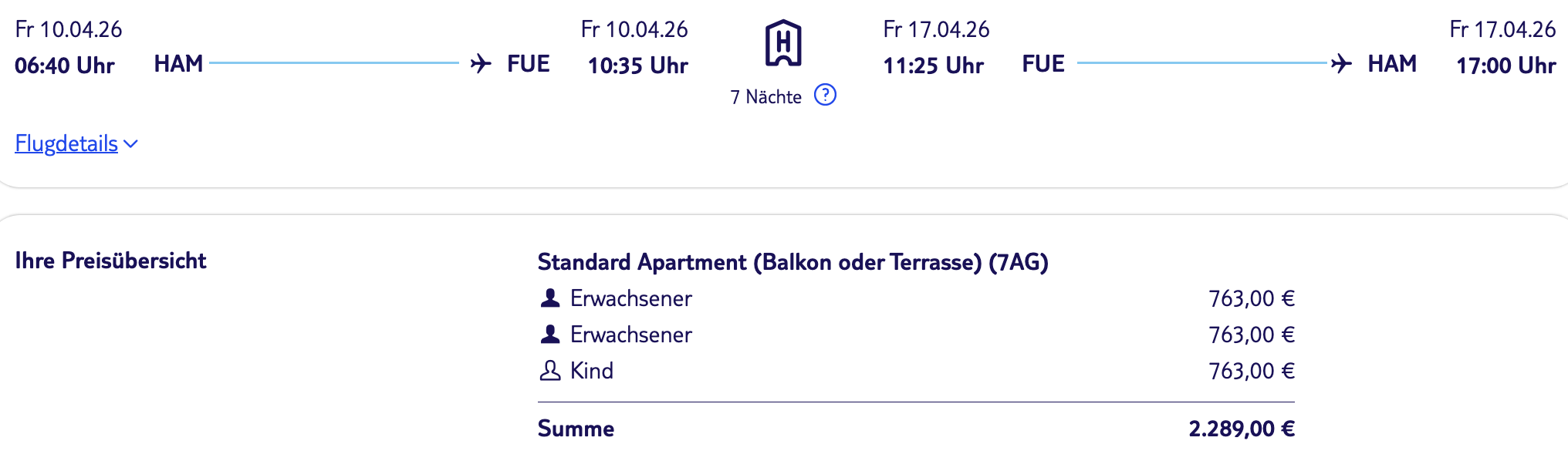This screenshot has height=461, width=1568.
Task: Open the Flugdetails link
Action: 66,144
